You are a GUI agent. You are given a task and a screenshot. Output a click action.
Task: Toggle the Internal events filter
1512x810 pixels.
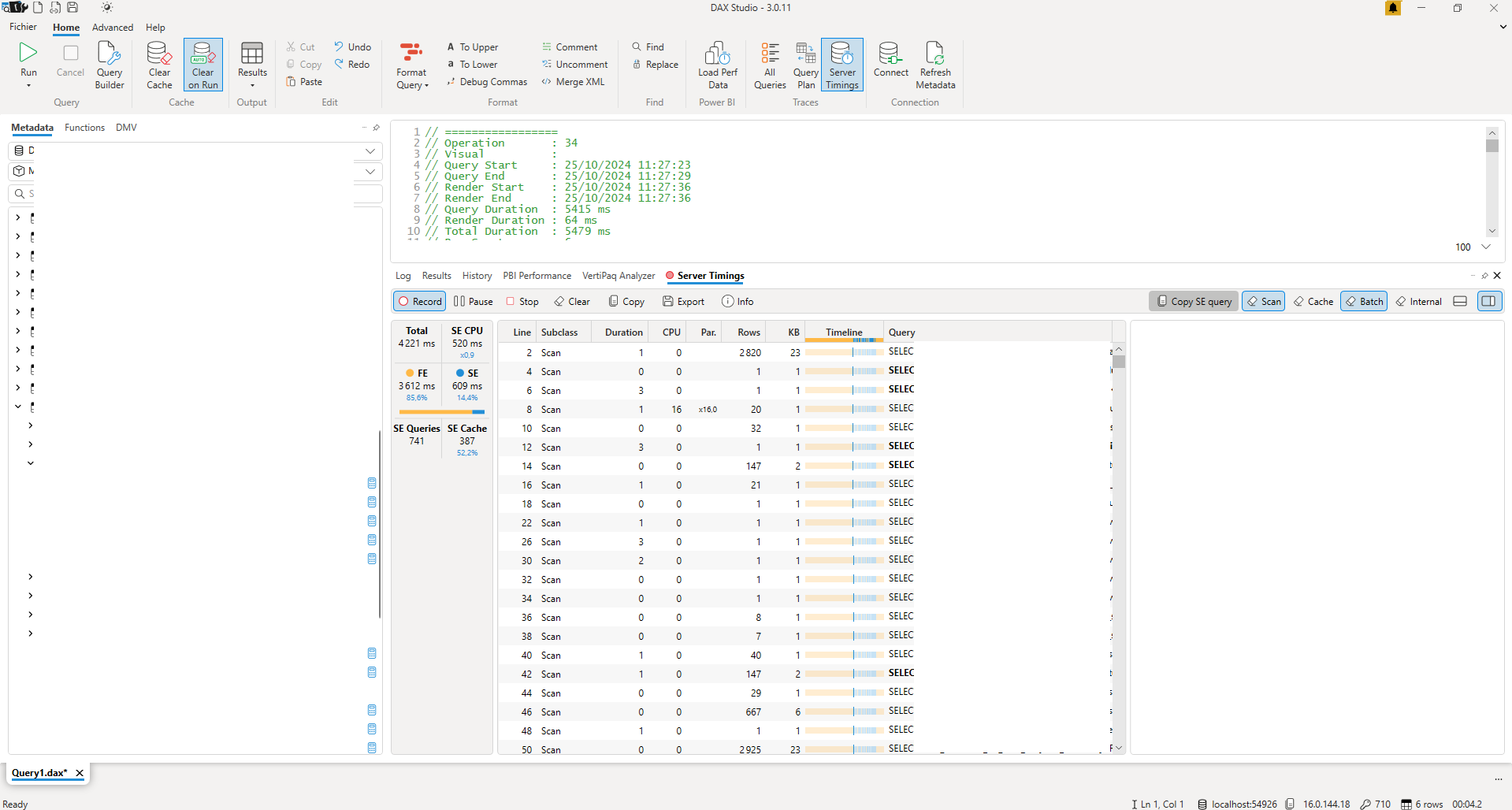coord(1418,302)
